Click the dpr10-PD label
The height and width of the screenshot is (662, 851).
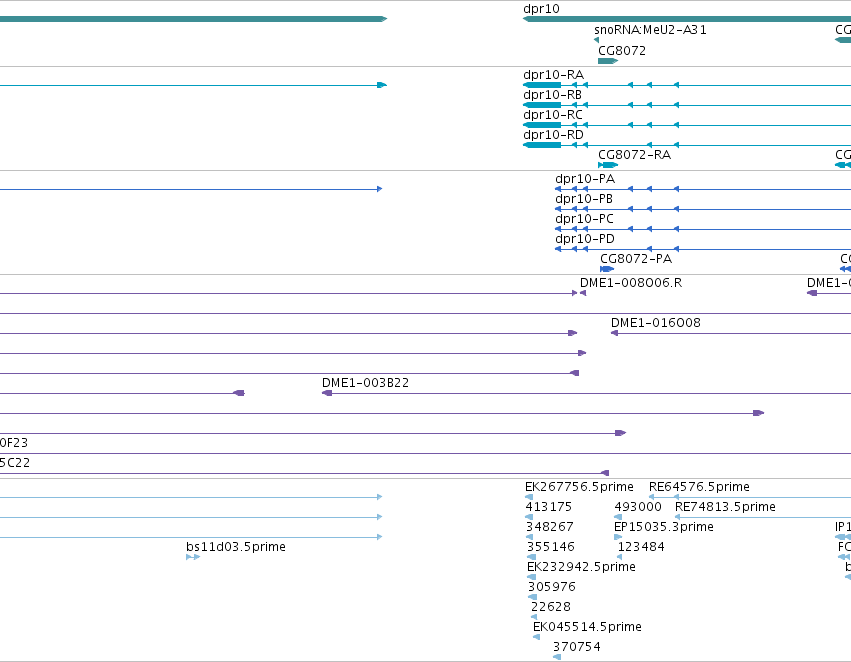click(x=585, y=239)
